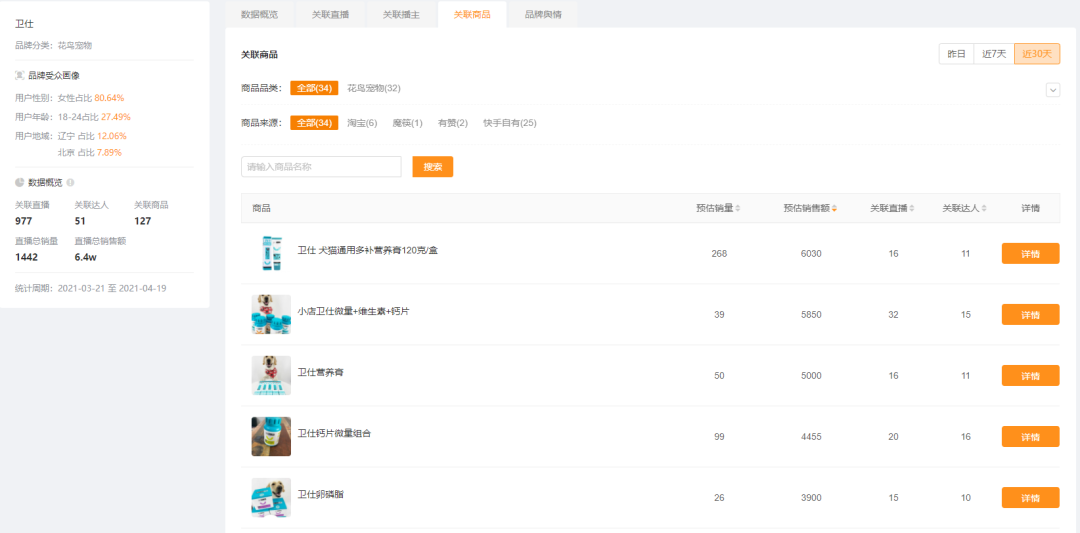Screen dimensions: 1080x533
Task: Click the 直播总销售额 value 6.4w
Action: pos(85,258)
